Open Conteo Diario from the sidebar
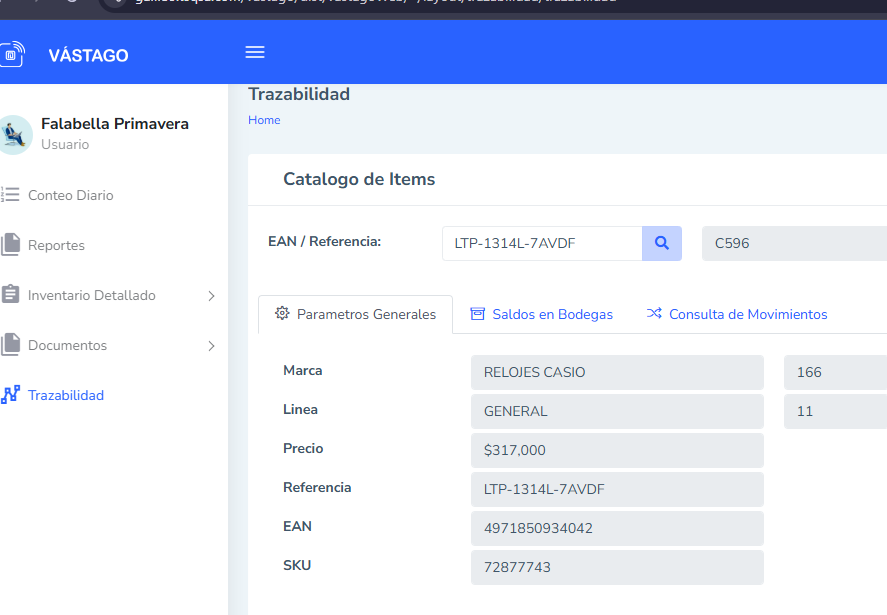The image size is (887, 615). point(71,195)
